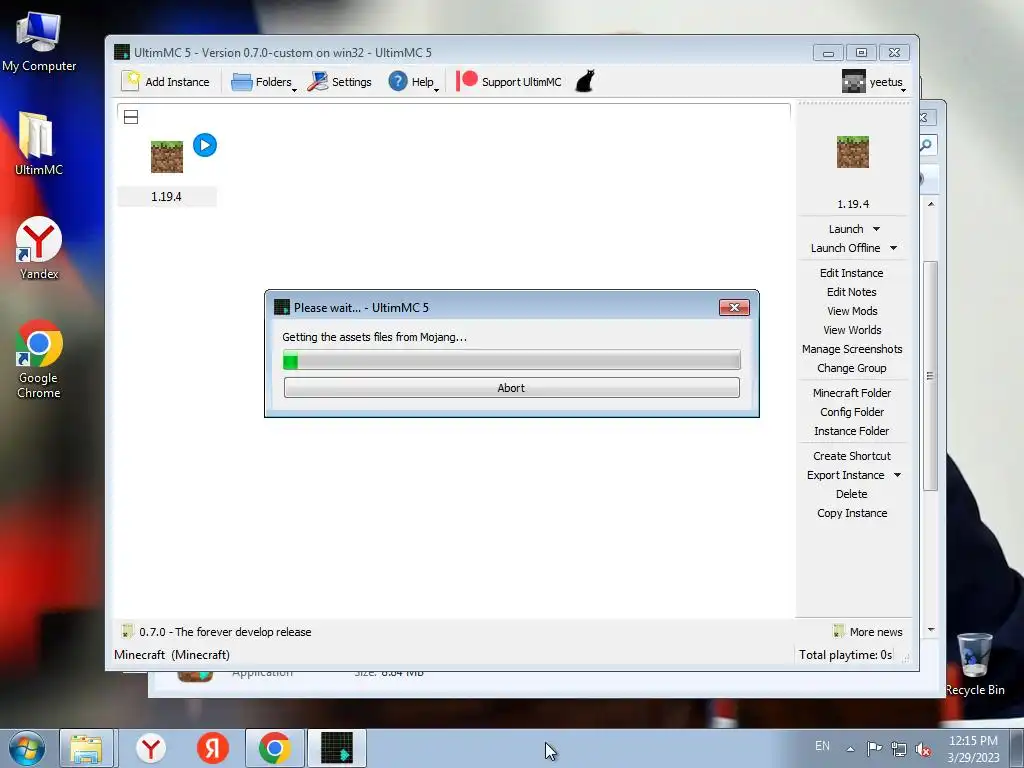The width and height of the screenshot is (1024, 768).
Task: Click the assets download progress bar
Action: 511,360
